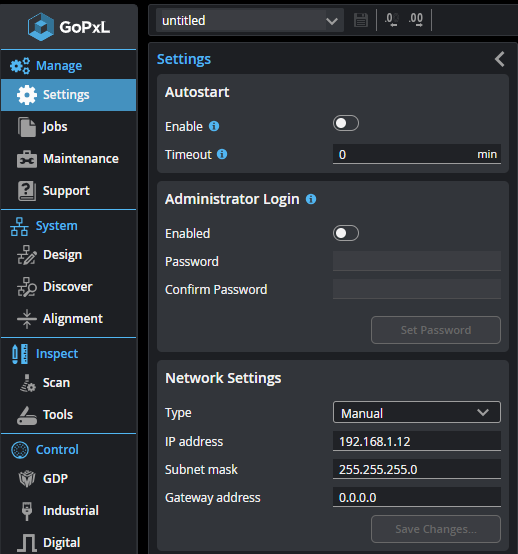The image size is (518, 554).
Task: Click the Set Password button
Action: 436,330
